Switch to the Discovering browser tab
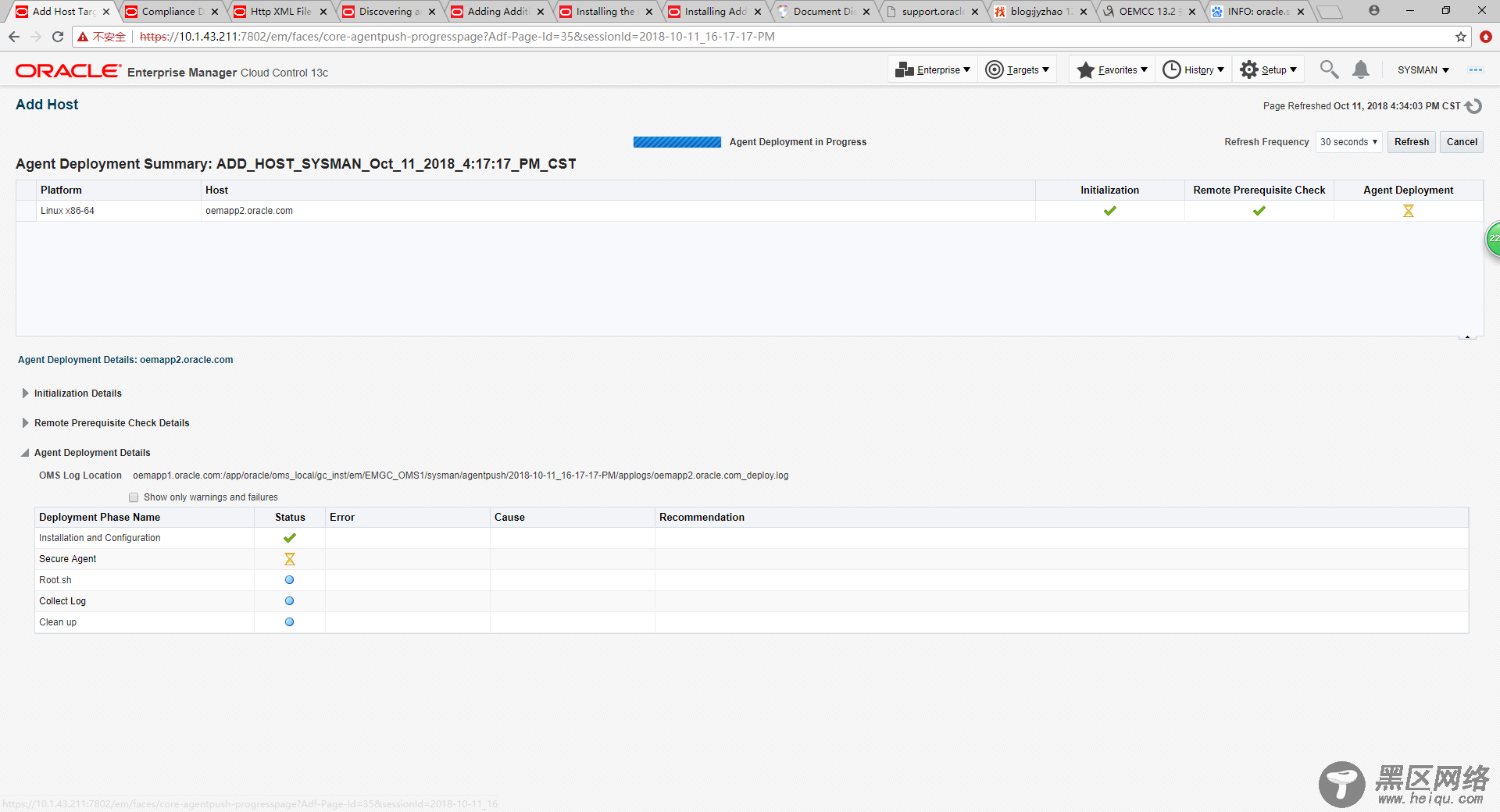 [389, 12]
